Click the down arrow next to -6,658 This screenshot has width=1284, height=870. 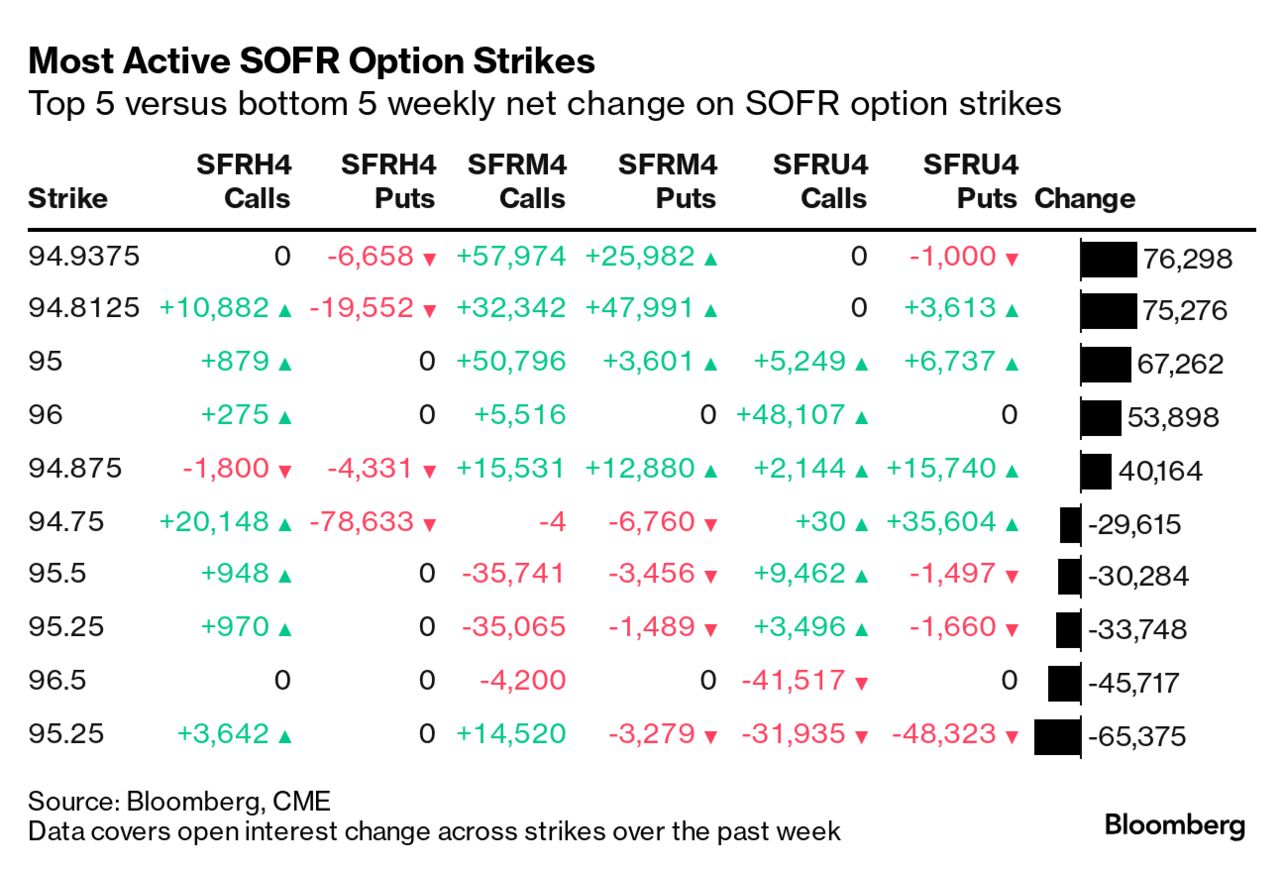click(x=429, y=259)
